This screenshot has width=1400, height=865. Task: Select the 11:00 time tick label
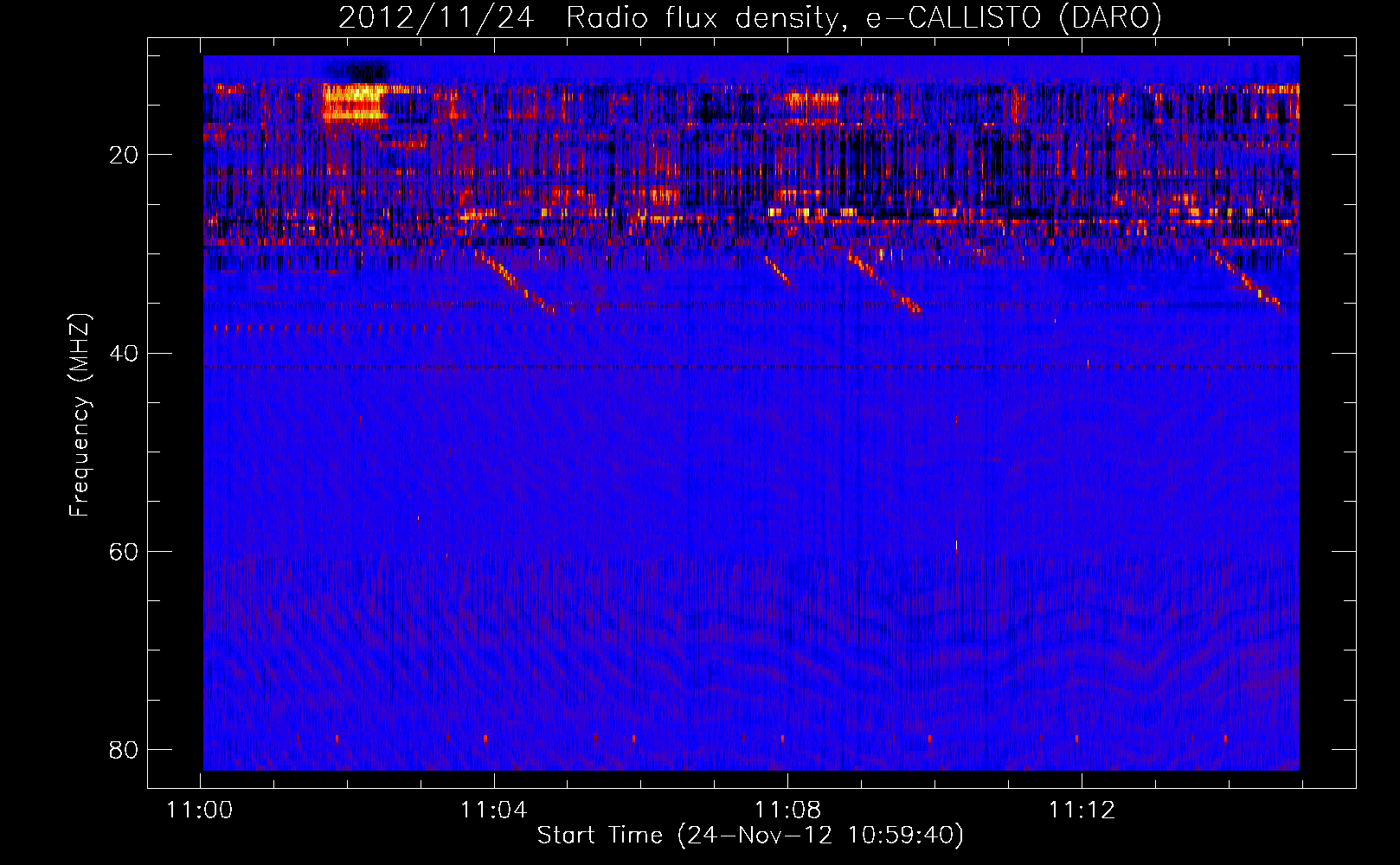click(x=201, y=811)
